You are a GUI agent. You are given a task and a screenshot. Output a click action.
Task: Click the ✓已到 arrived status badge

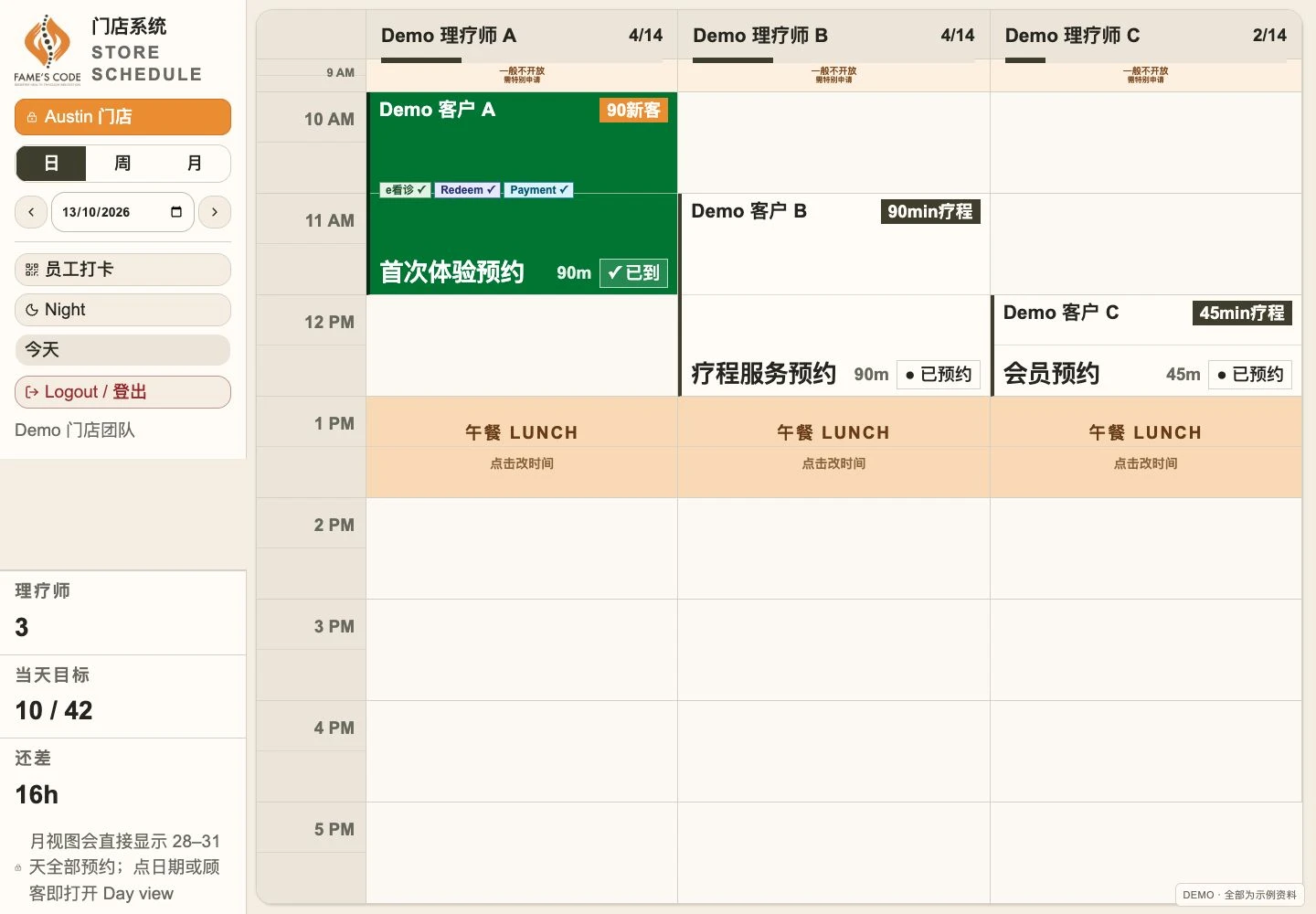tap(633, 272)
